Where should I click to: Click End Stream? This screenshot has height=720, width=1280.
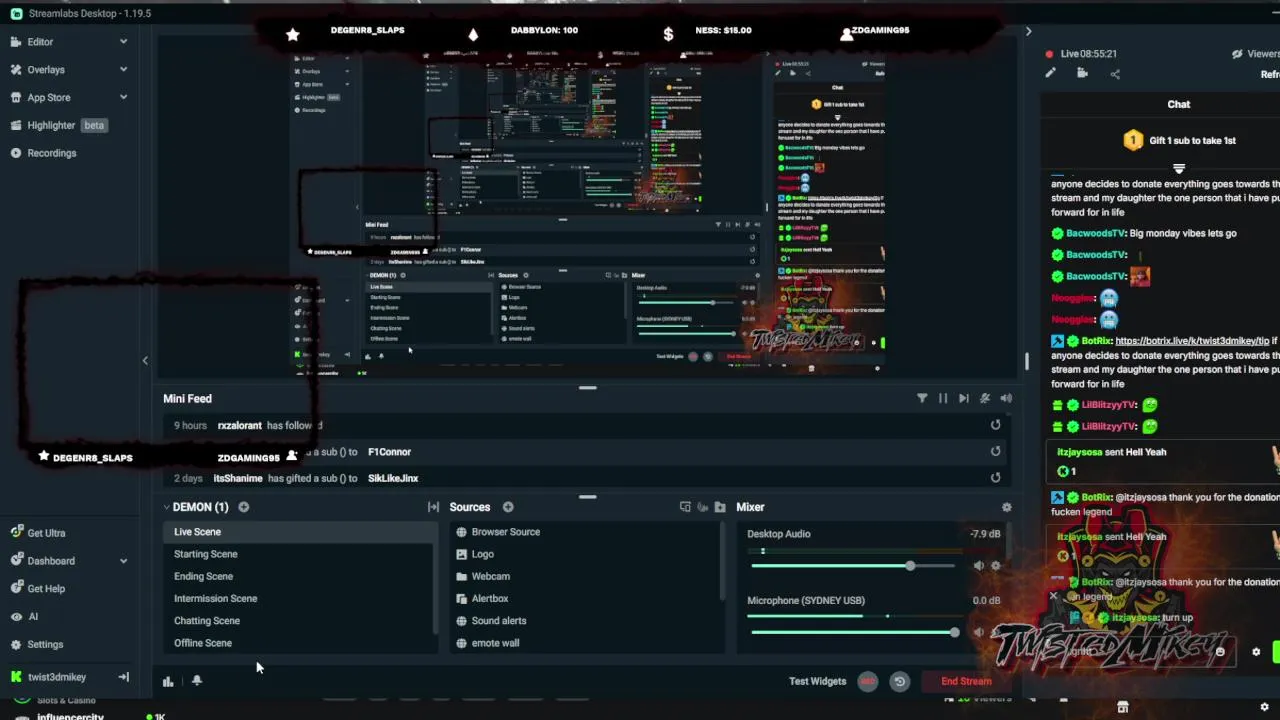[x=966, y=681]
